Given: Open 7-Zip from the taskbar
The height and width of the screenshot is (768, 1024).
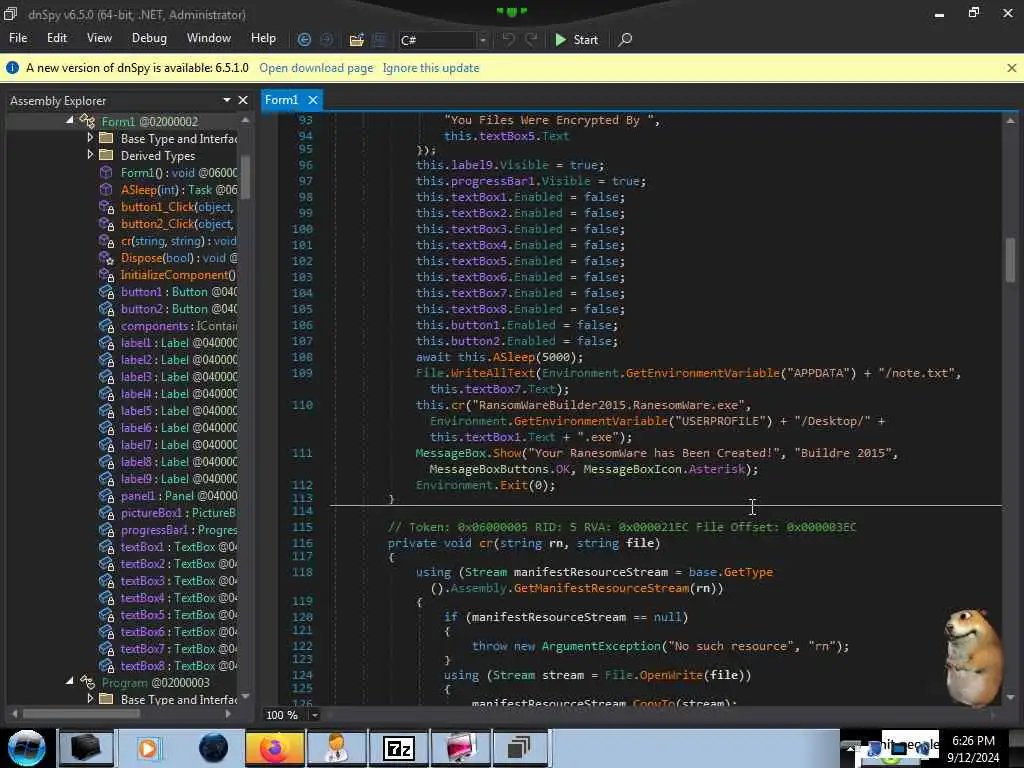Looking at the screenshot, I should [x=398, y=748].
